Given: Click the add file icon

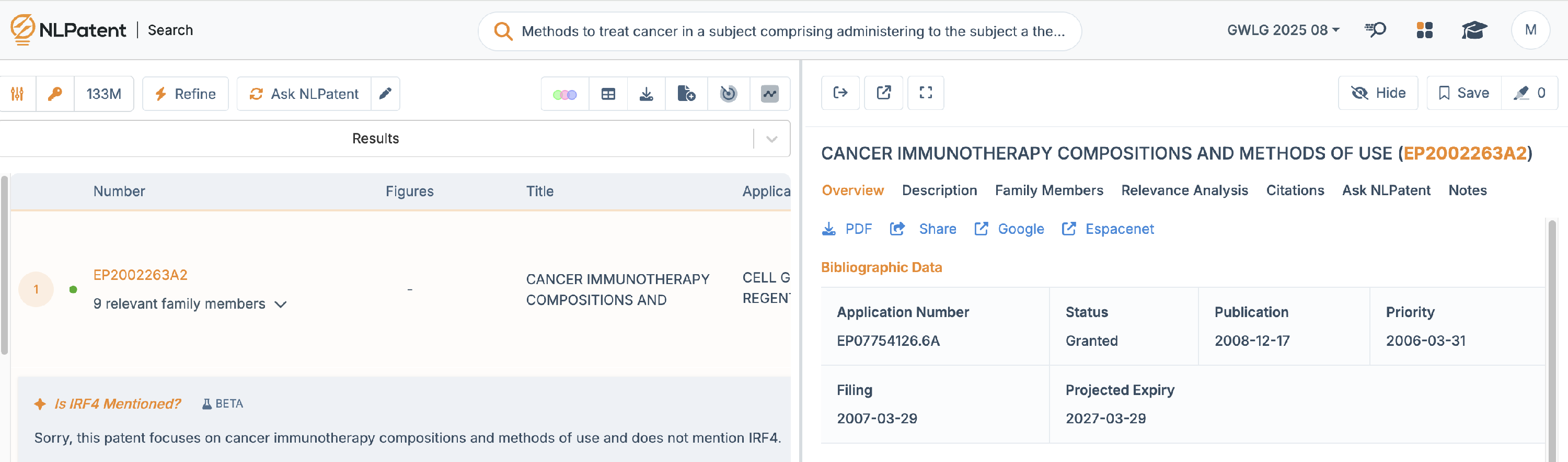Looking at the screenshot, I should pos(686,94).
